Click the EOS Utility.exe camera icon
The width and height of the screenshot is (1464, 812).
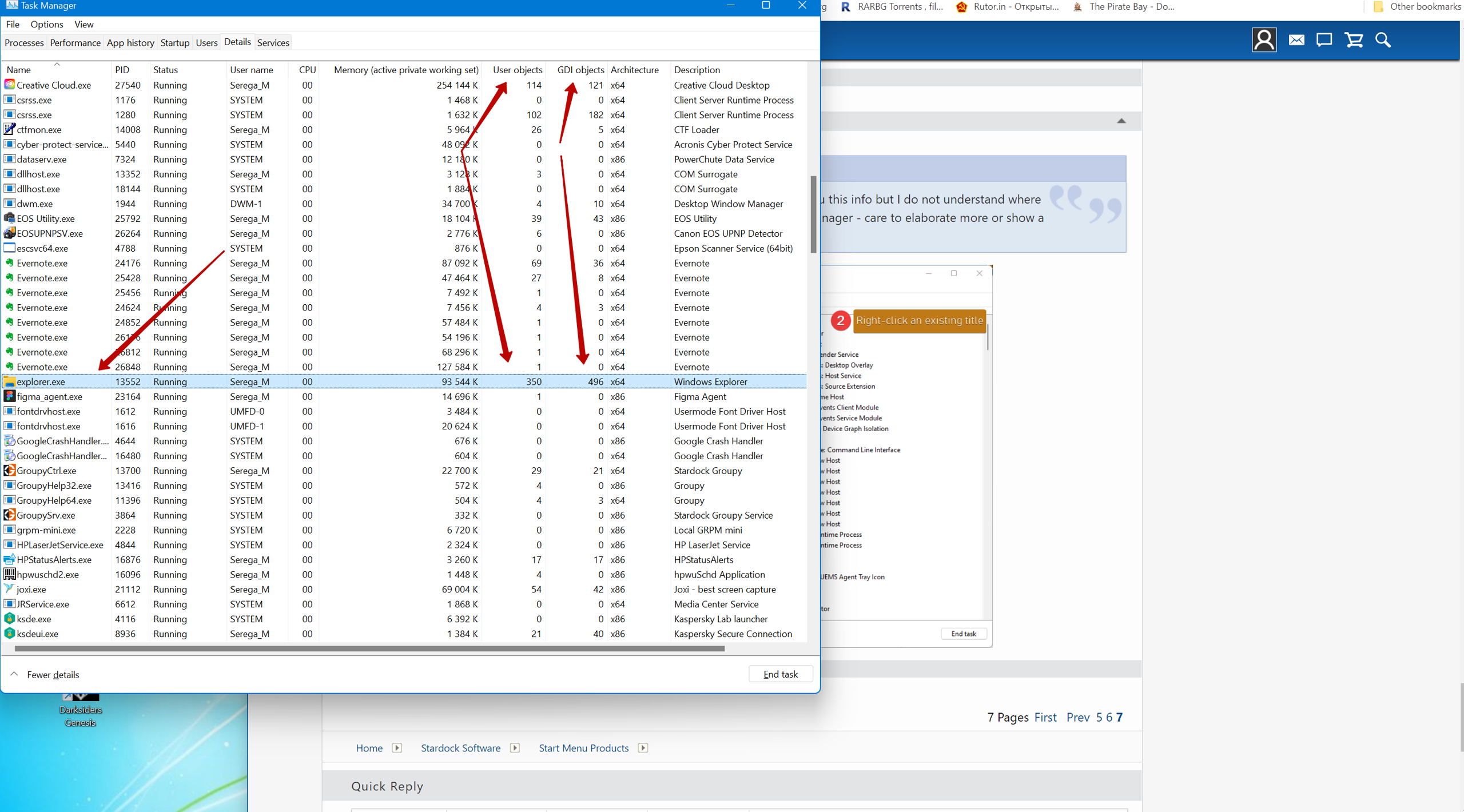pos(9,218)
